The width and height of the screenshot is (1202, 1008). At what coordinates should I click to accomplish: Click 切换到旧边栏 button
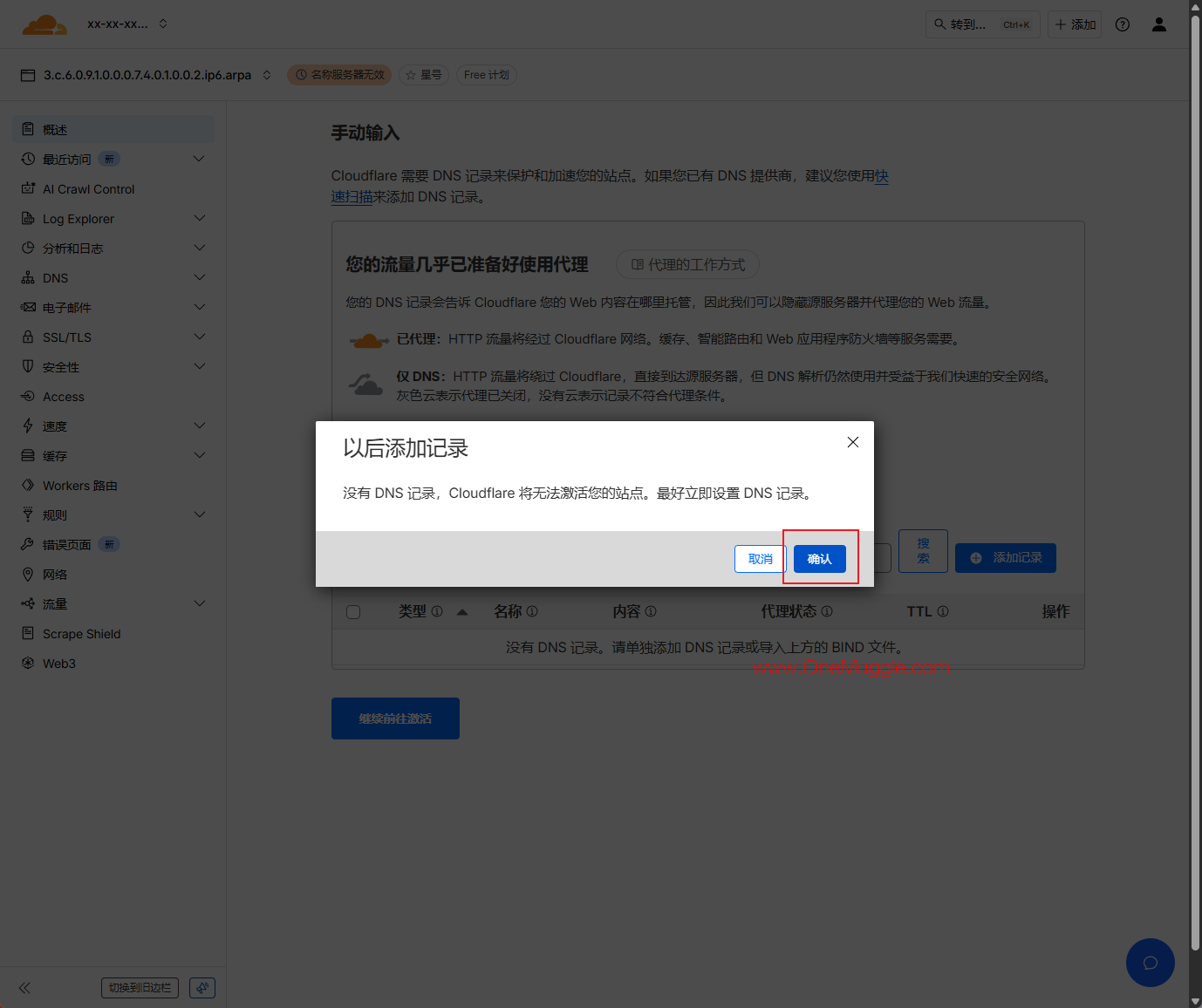[140, 988]
